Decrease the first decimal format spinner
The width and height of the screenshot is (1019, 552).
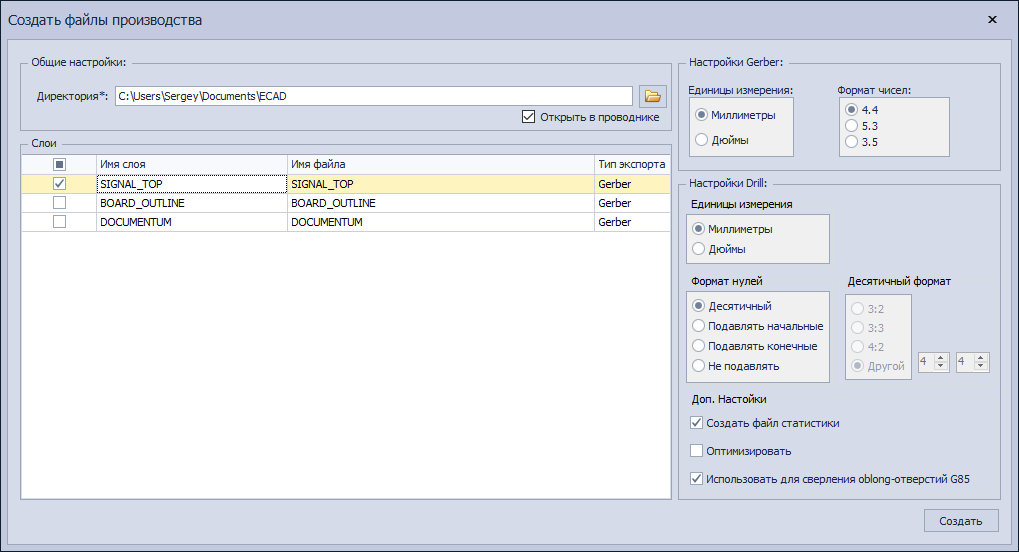[x=940, y=366]
